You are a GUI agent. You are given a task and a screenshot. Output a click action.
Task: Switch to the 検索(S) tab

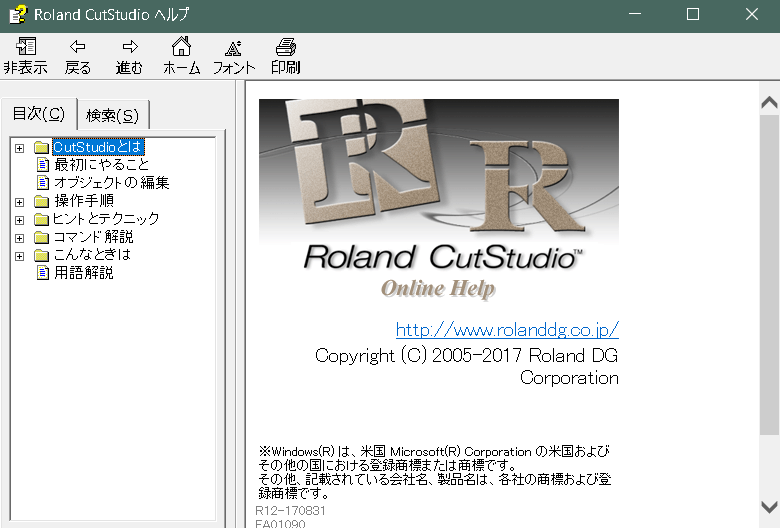112,115
